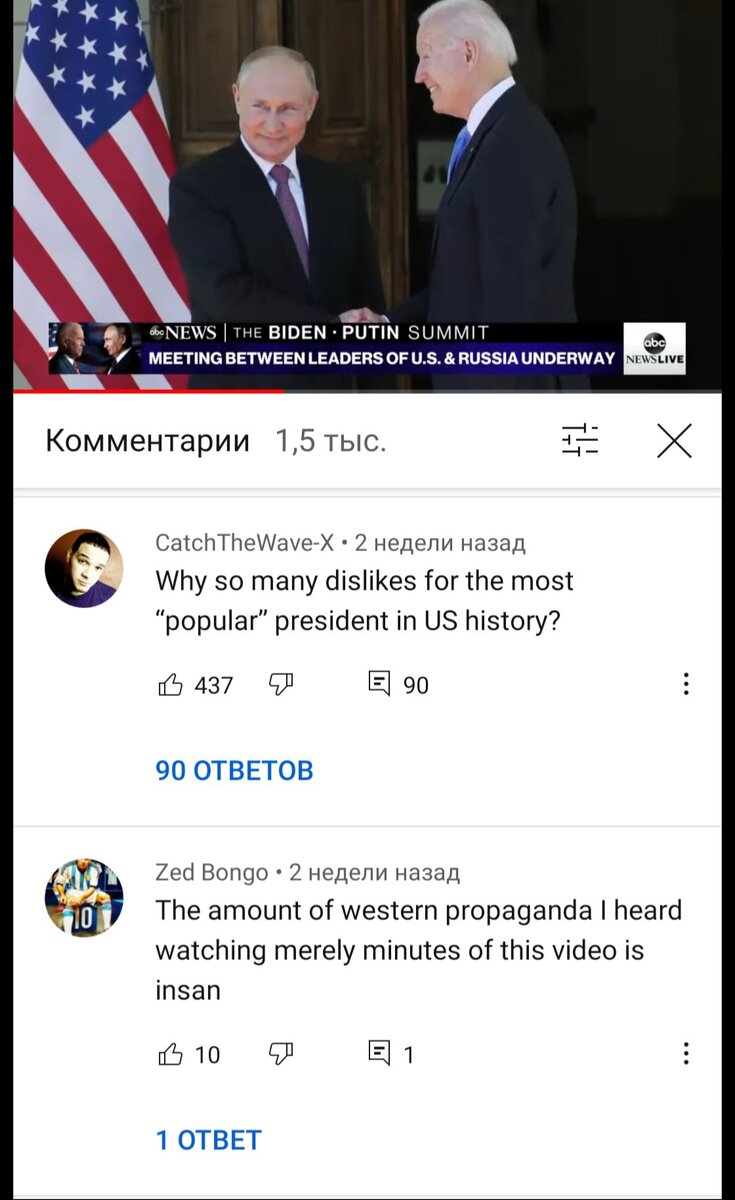Like Zed Bongo's comment
Screen dimensions: 735x1200
click(172, 1054)
